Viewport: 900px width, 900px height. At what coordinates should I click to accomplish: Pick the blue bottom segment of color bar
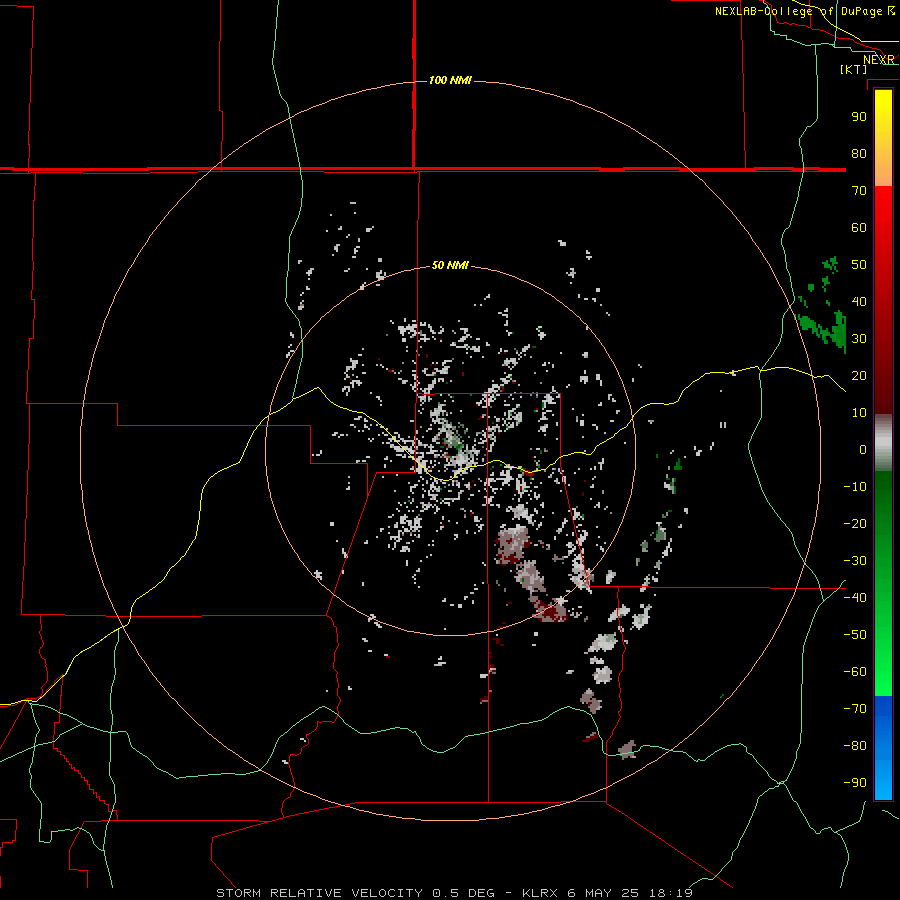pyautogui.click(x=883, y=748)
